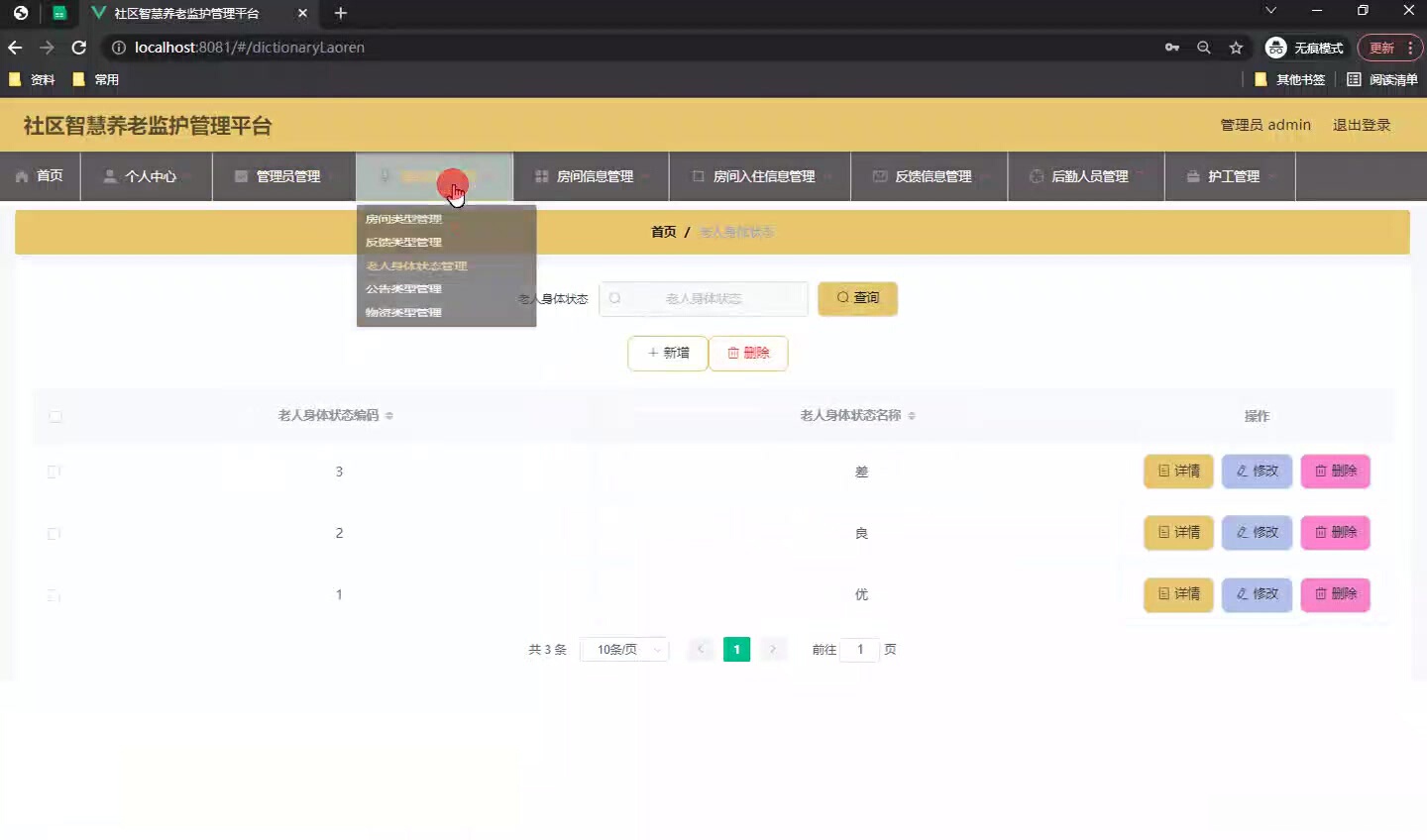Open 管理员管理 via its panel icon
Screen dimensions: 1427x840
(239, 176)
